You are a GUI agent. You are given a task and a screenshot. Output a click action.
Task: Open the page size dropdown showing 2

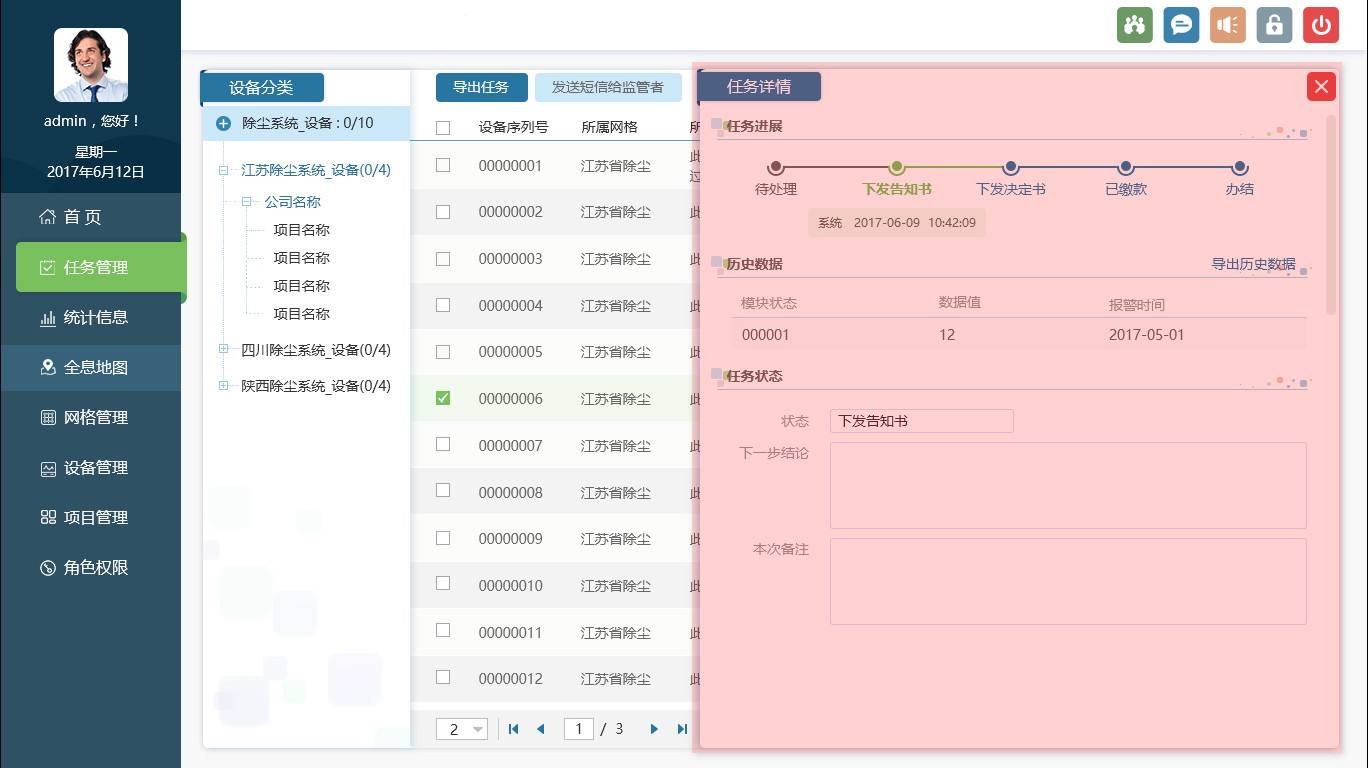(462, 729)
